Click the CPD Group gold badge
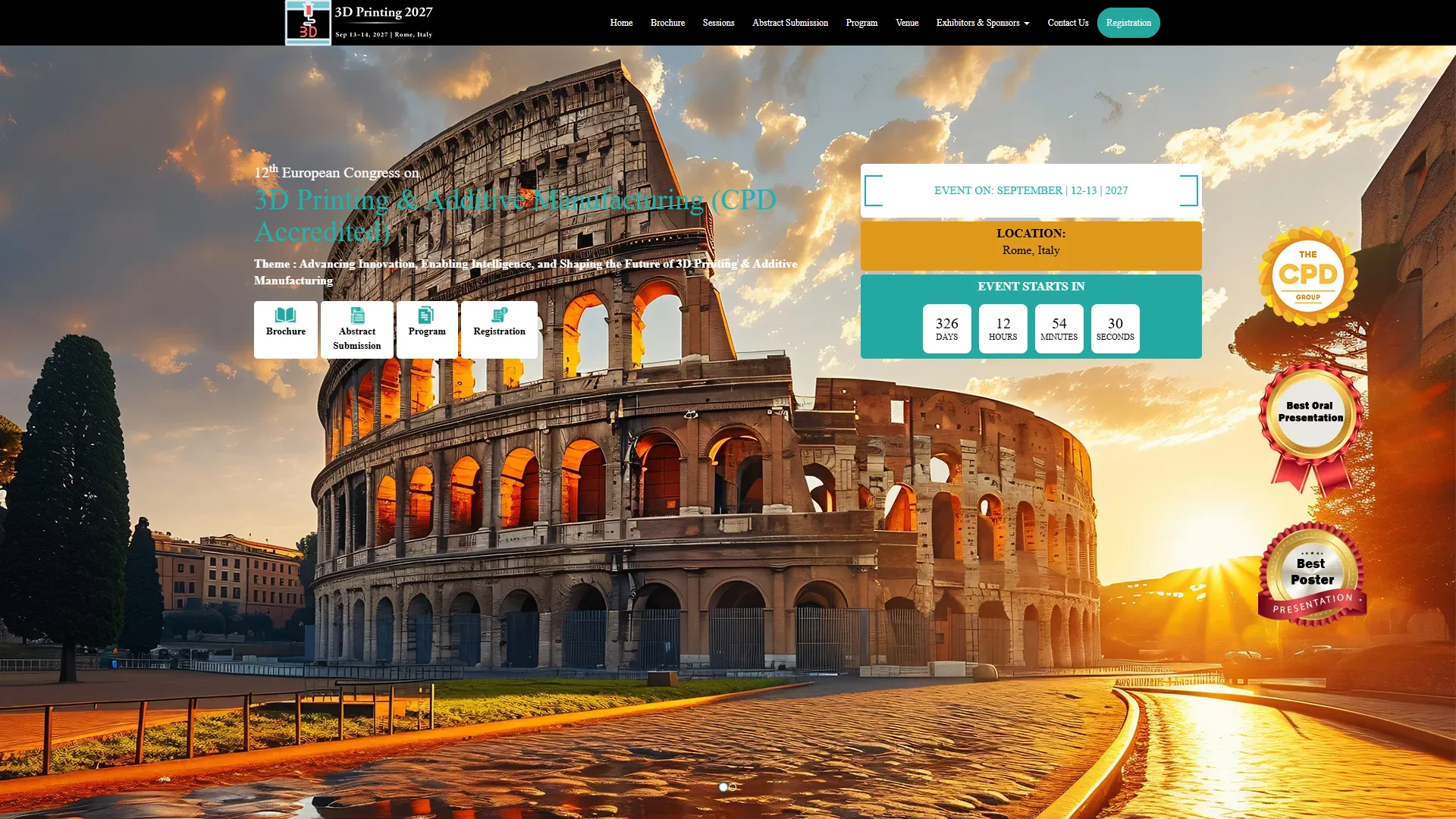 [1308, 276]
